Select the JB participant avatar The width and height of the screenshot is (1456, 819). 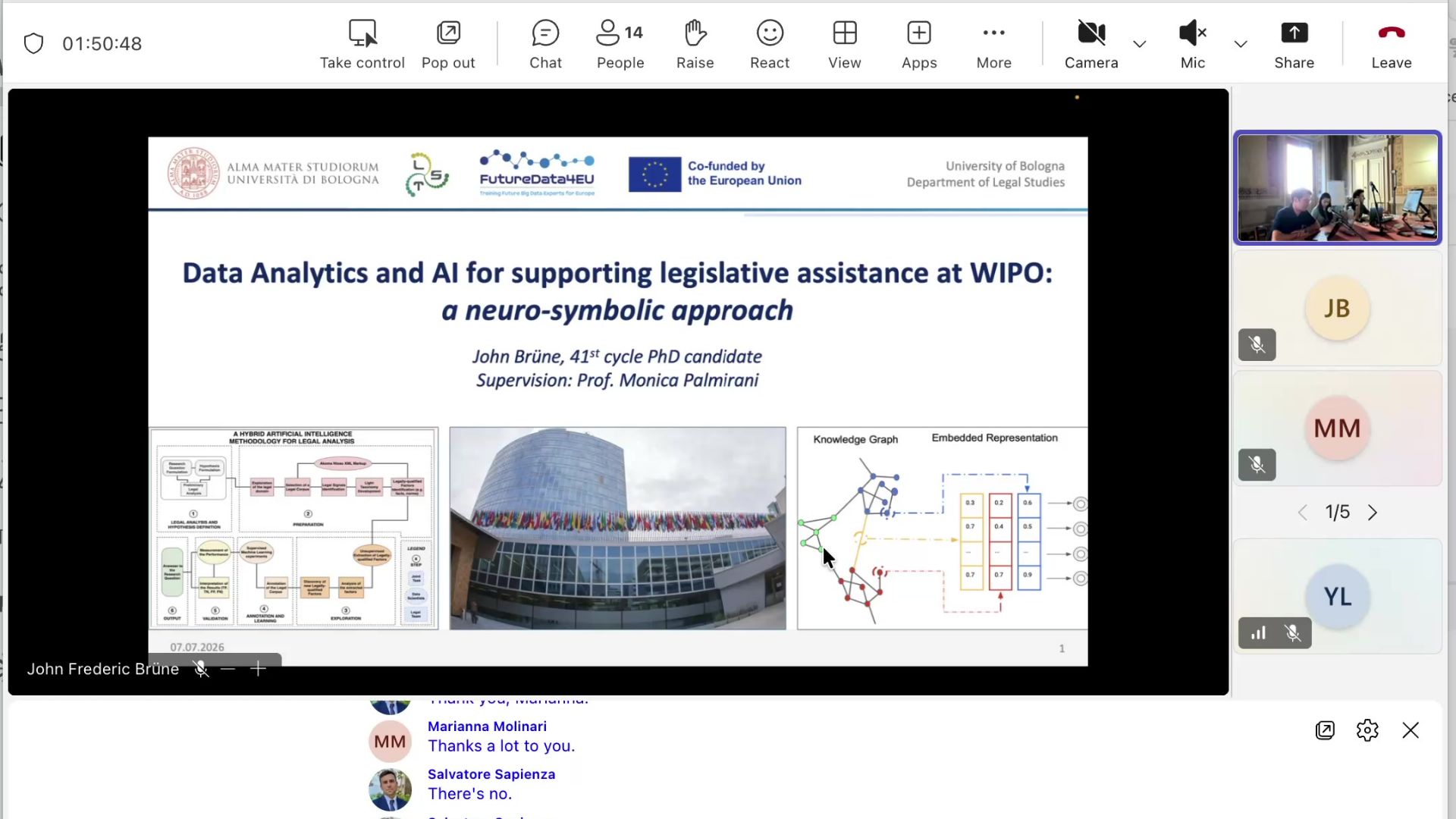pos(1337,309)
